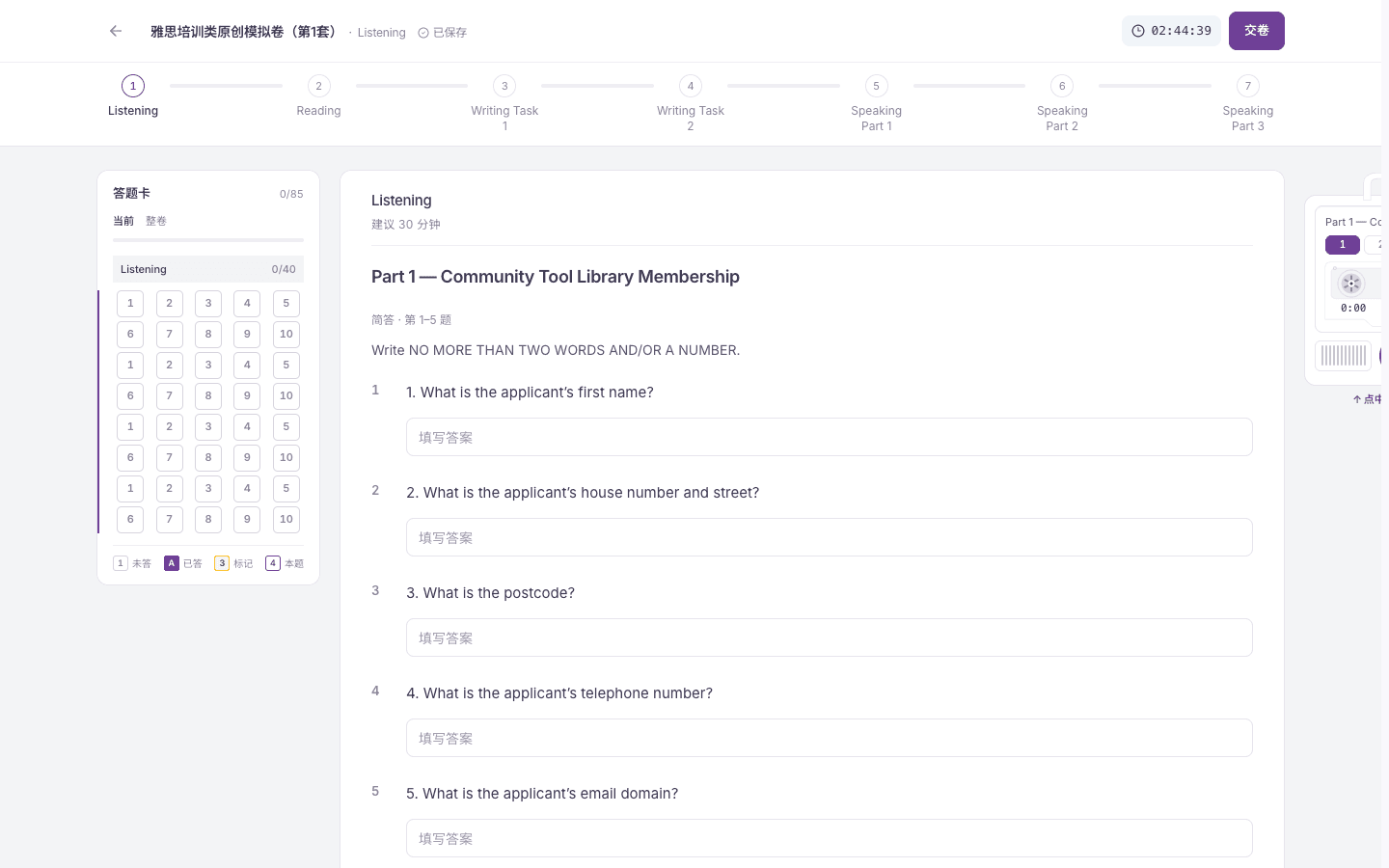Jump to step 6 Speaking Part 2
Viewport: 1389px width, 868px height.
[x=1062, y=104]
